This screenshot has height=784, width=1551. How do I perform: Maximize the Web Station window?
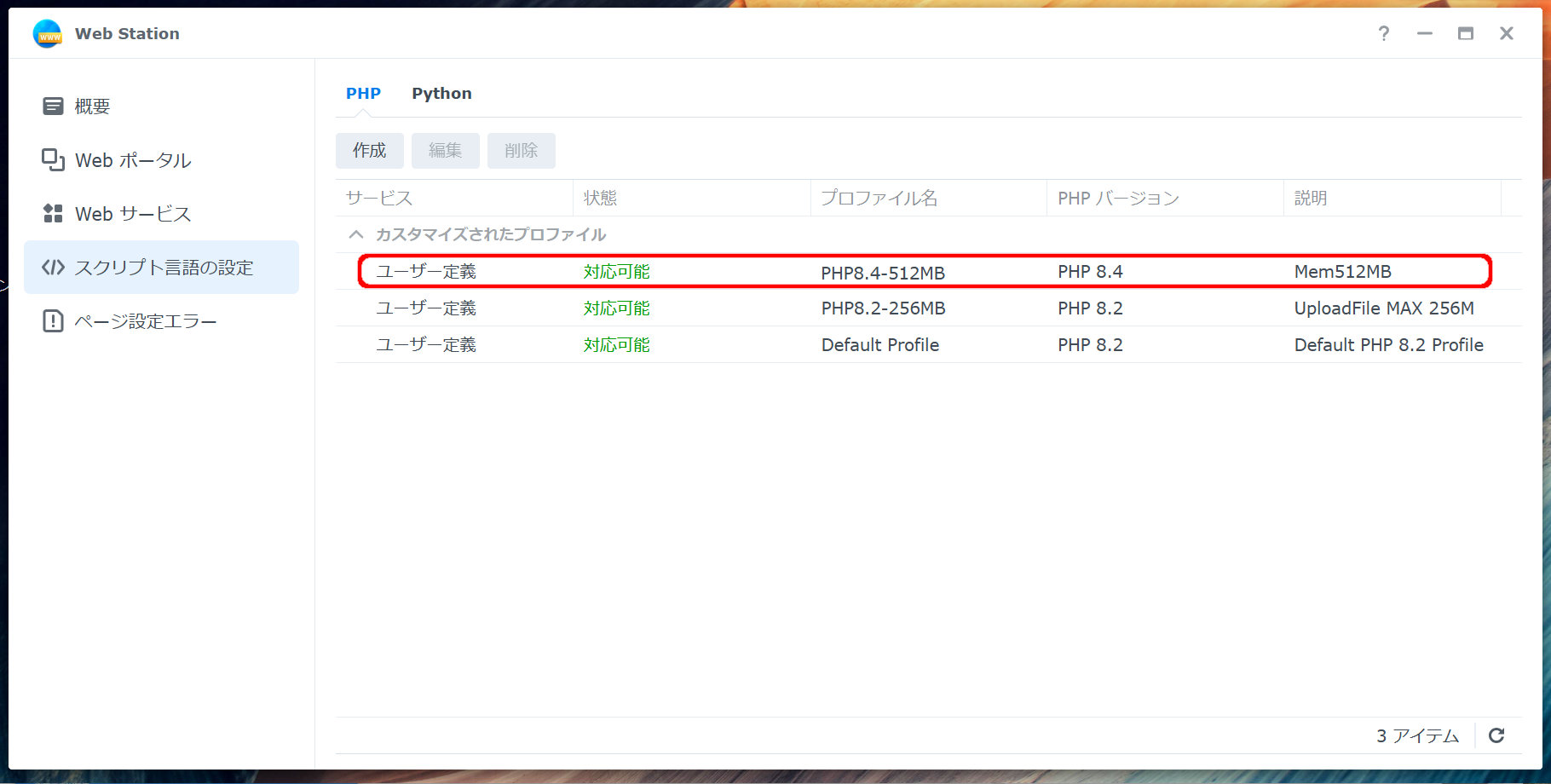pos(1465,34)
